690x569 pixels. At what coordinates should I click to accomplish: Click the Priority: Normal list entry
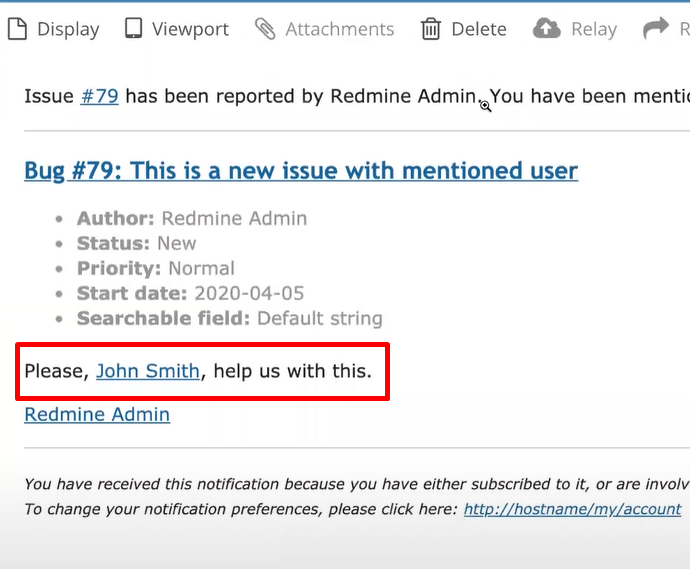(x=156, y=268)
